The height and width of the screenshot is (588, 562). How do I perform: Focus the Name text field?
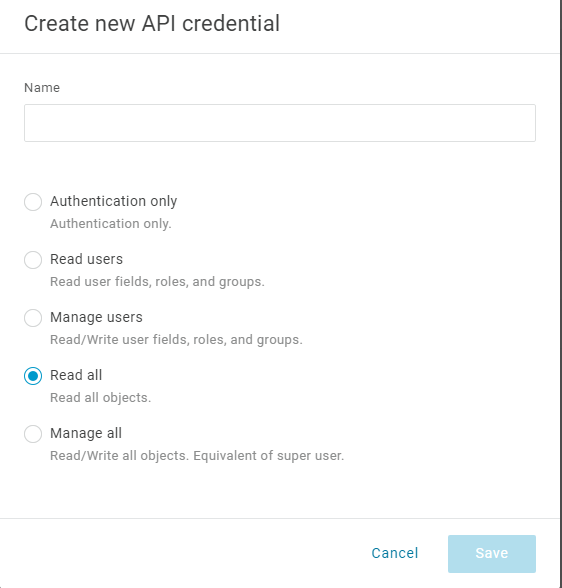click(280, 123)
